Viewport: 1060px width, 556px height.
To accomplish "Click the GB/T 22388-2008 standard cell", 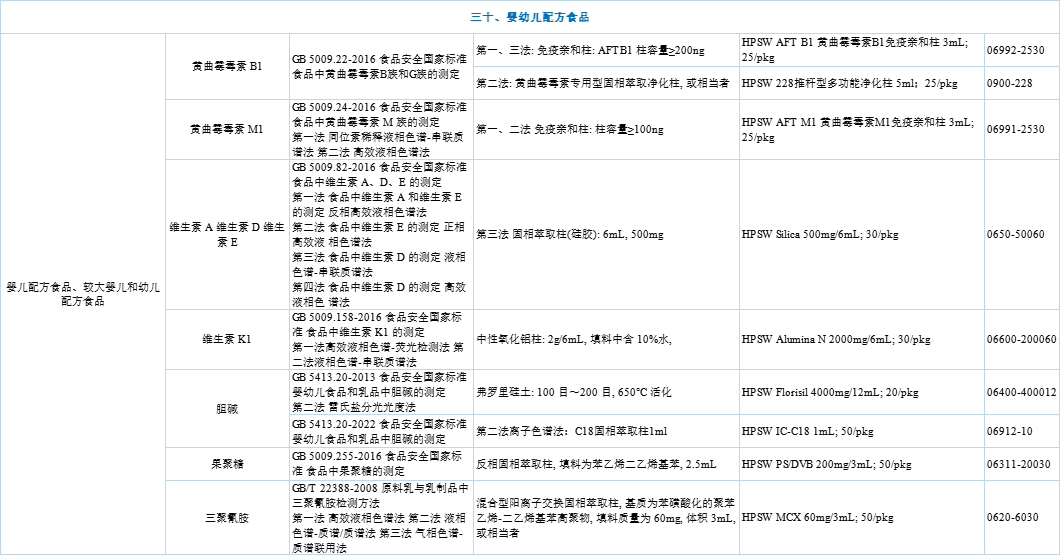I will tap(381, 518).
